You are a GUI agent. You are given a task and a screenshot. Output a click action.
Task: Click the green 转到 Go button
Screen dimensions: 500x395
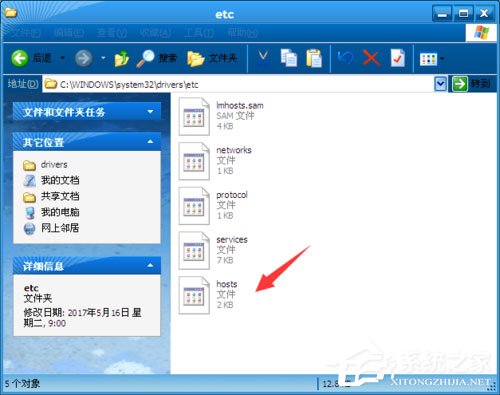471,84
